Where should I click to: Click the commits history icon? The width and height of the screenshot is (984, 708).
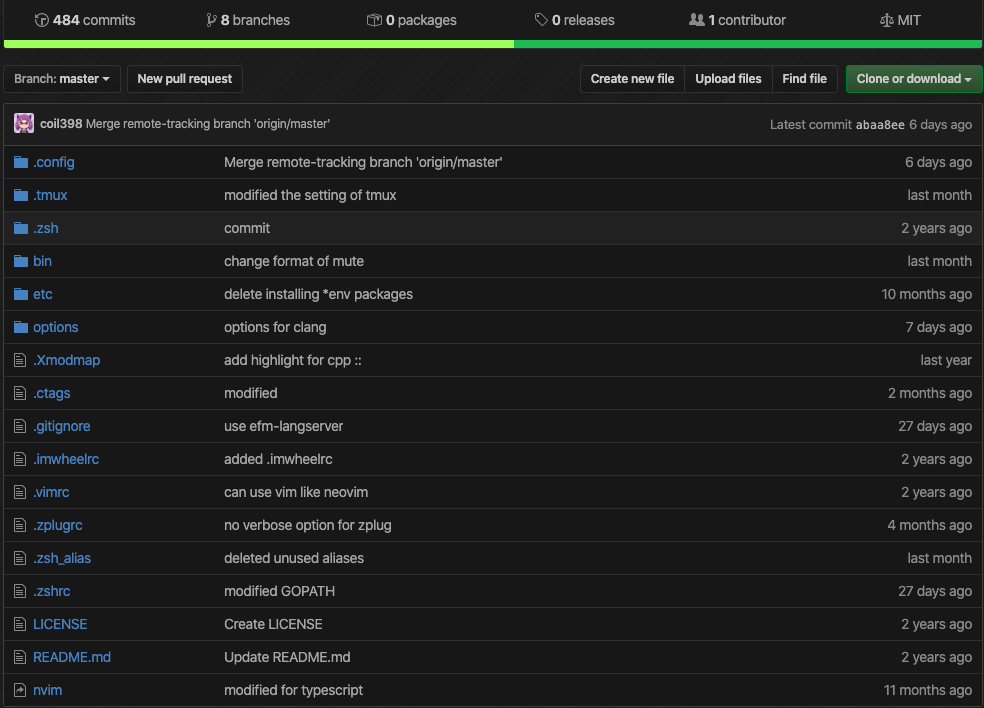tap(41, 20)
